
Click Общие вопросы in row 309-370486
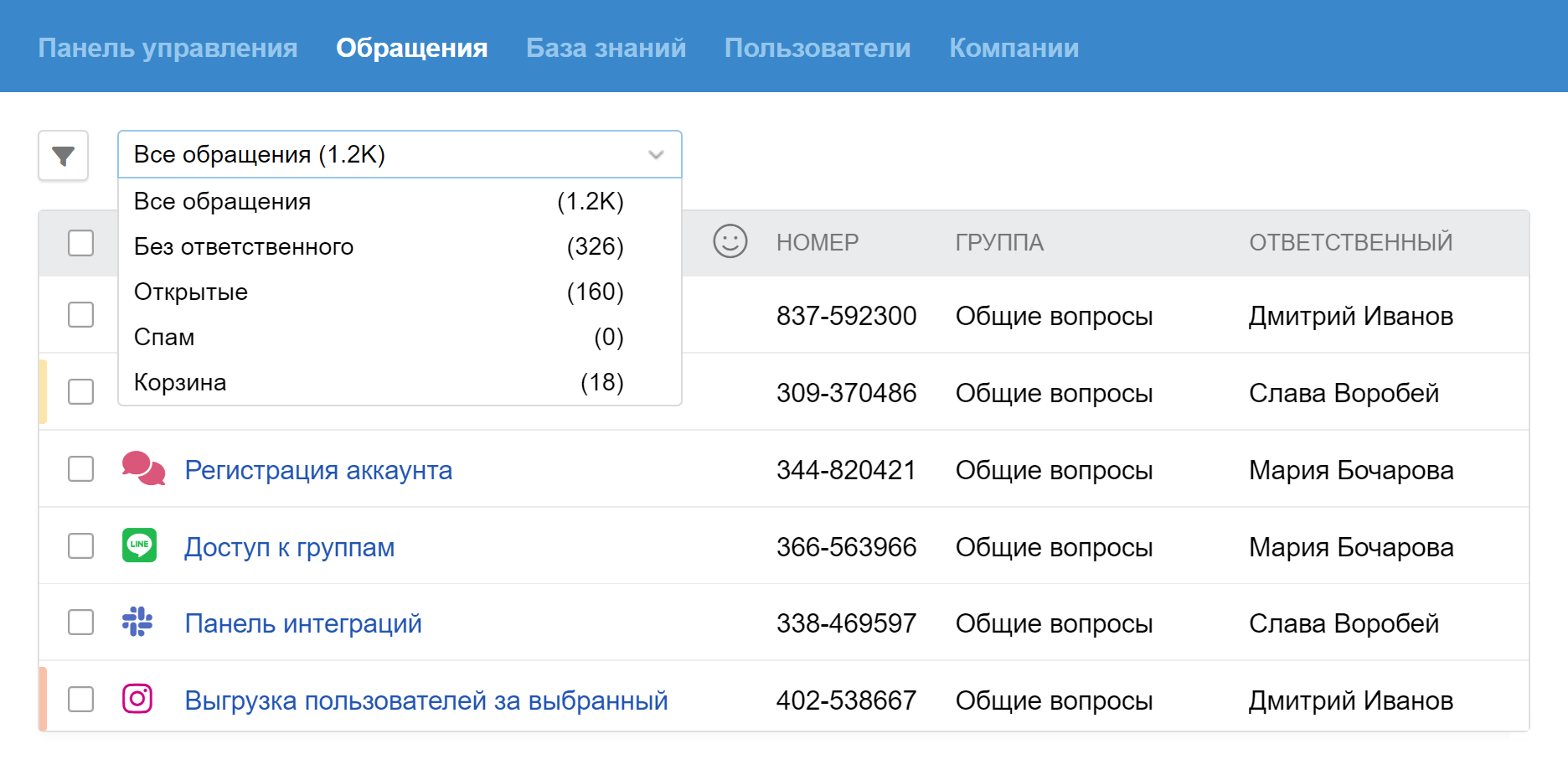(x=1055, y=393)
